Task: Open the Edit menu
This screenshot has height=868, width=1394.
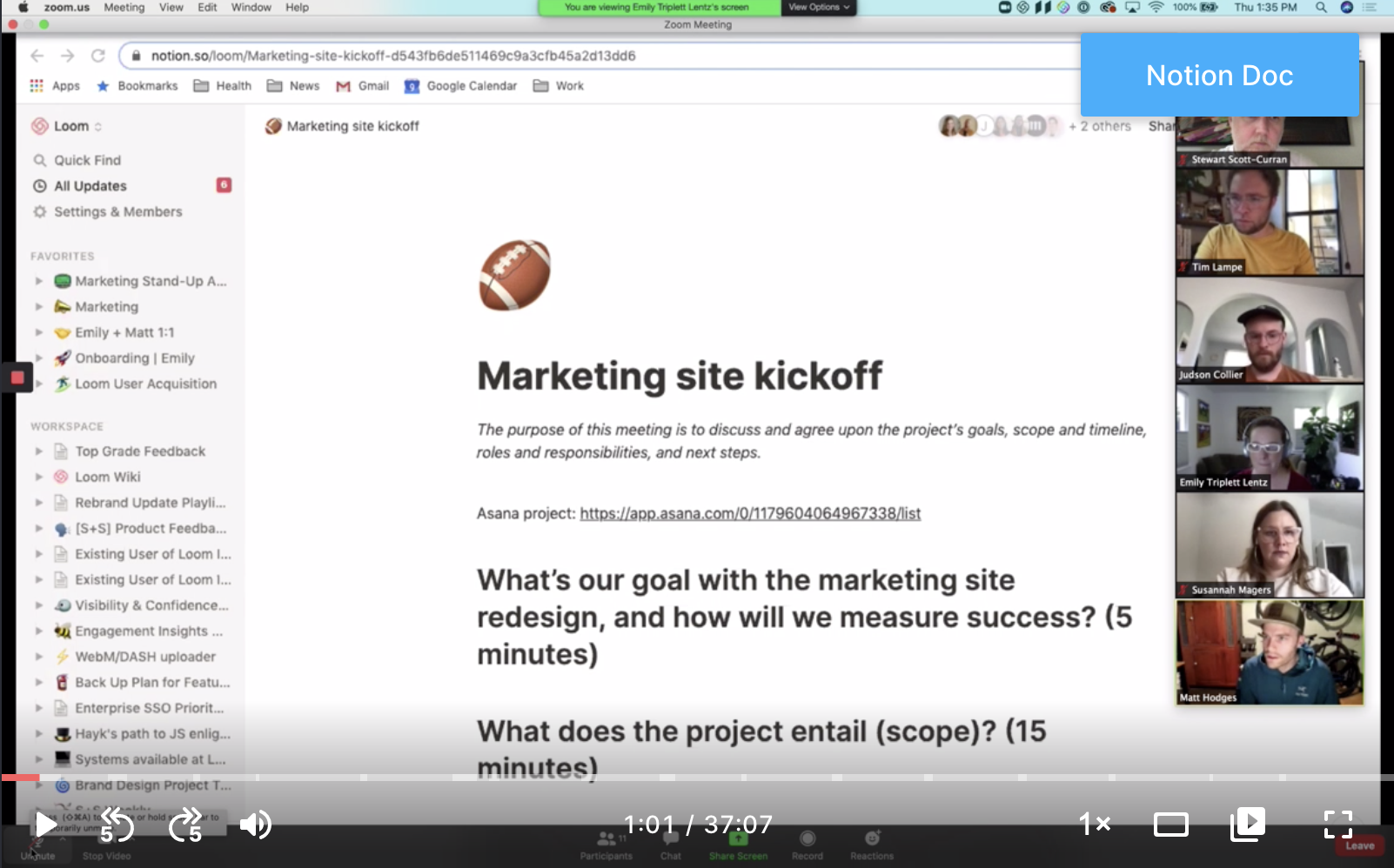Action: [207, 7]
